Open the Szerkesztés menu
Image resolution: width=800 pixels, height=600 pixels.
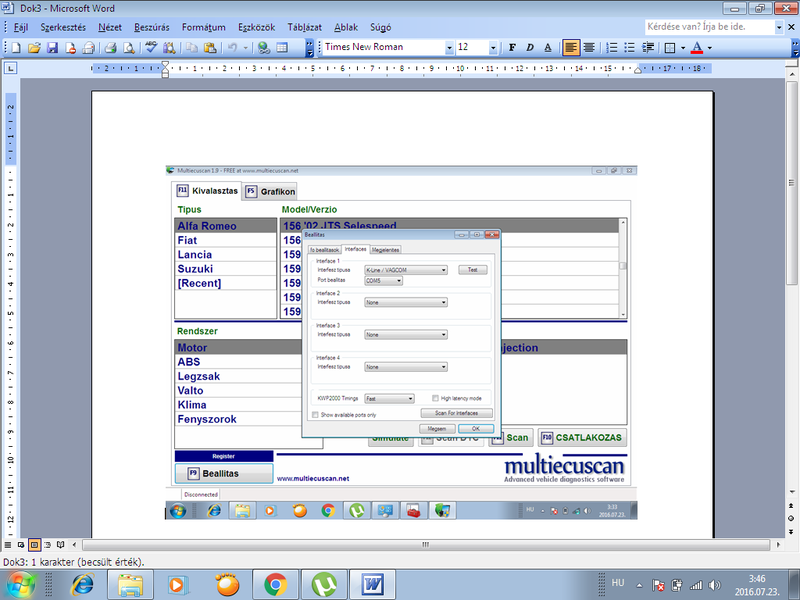pyautogui.click(x=63, y=28)
